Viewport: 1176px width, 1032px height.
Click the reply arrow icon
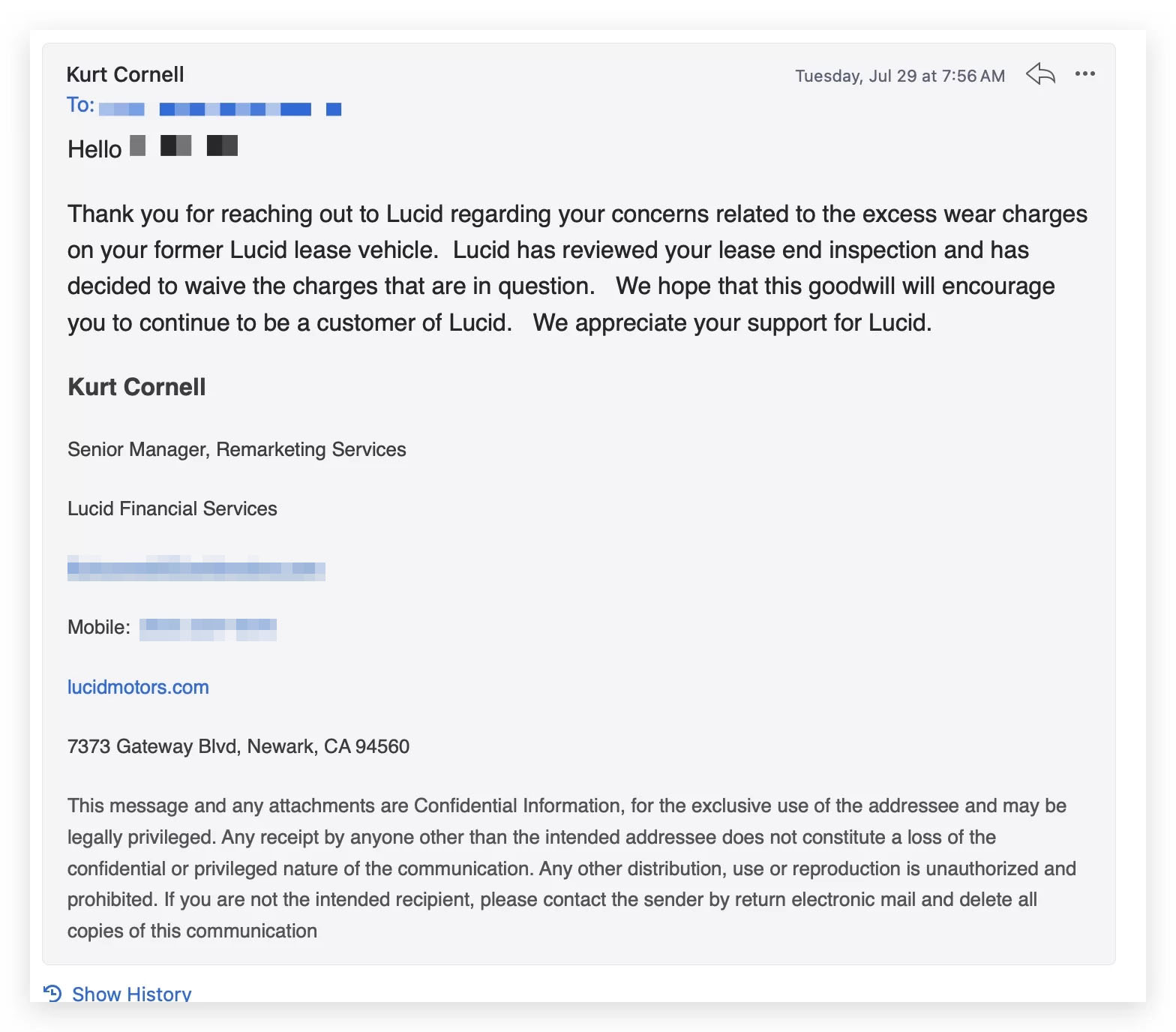click(x=1040, y=74)
